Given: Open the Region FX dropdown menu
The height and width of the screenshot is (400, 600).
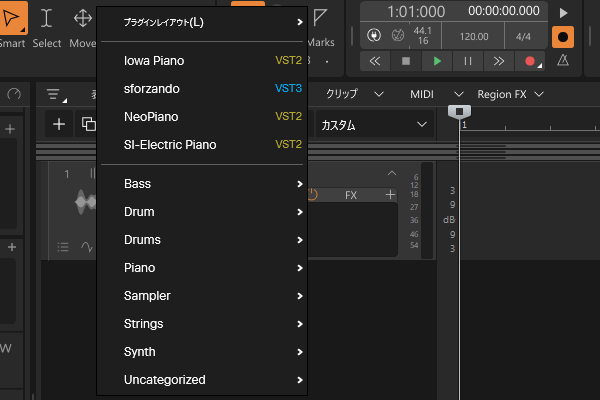Looking at the screenshot, I should (510, 94).
